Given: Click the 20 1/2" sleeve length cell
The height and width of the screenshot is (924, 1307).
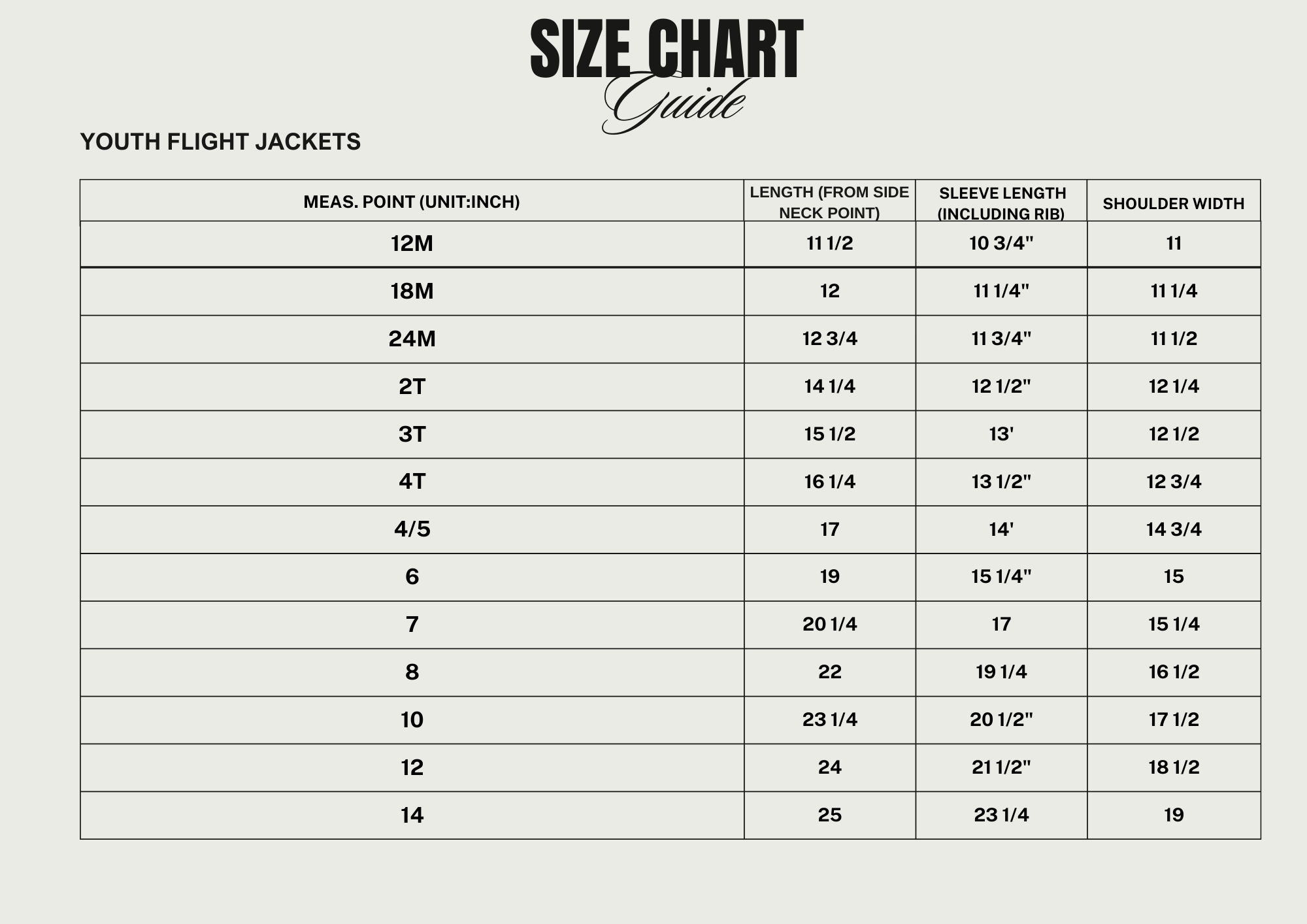Looking at the screenshot, I should pos(1001,720).
